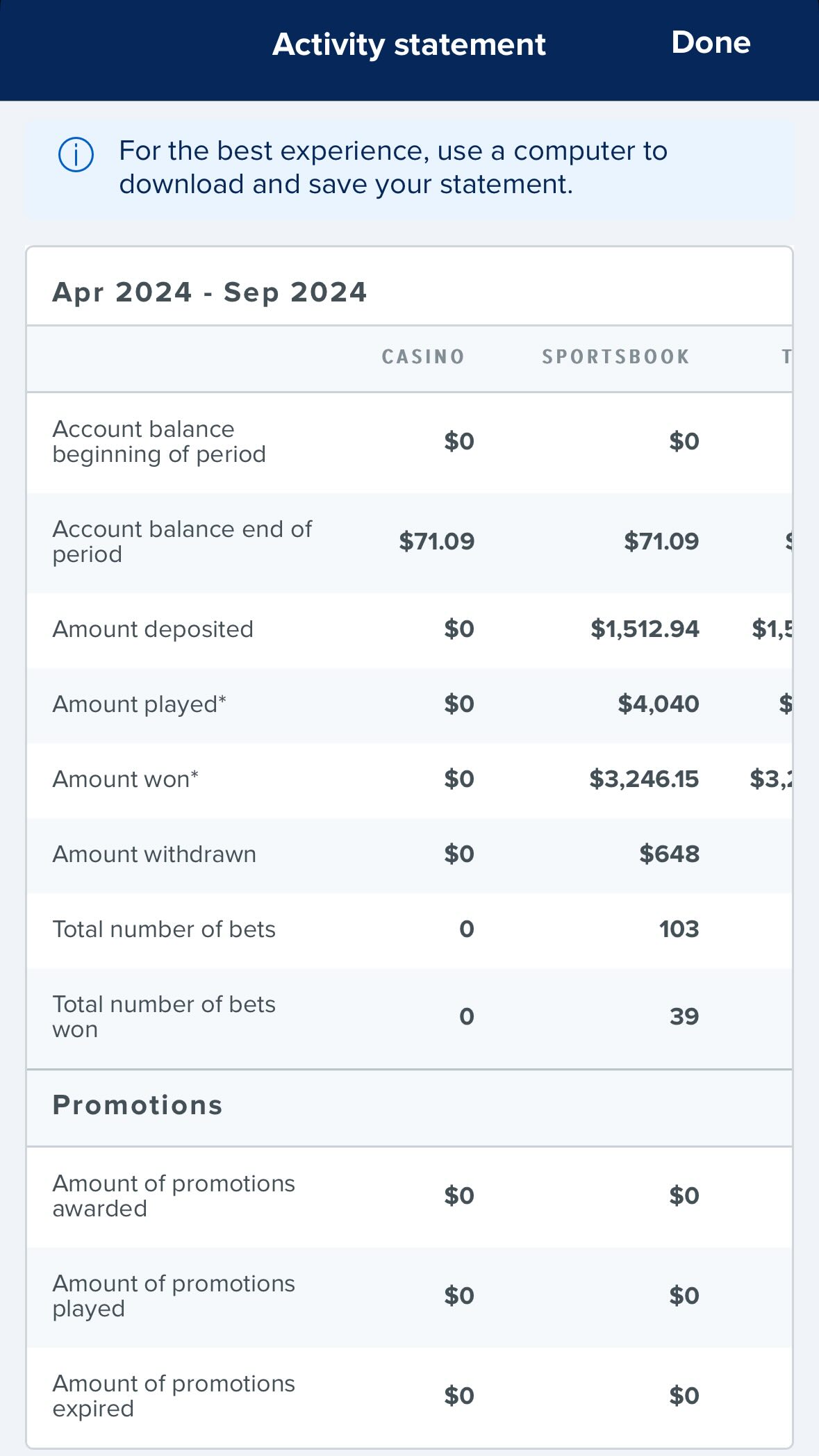Screen dimensions: 819x1456
Task: Click the Amount of promotions awarded label
Action: click(174, 1196)
